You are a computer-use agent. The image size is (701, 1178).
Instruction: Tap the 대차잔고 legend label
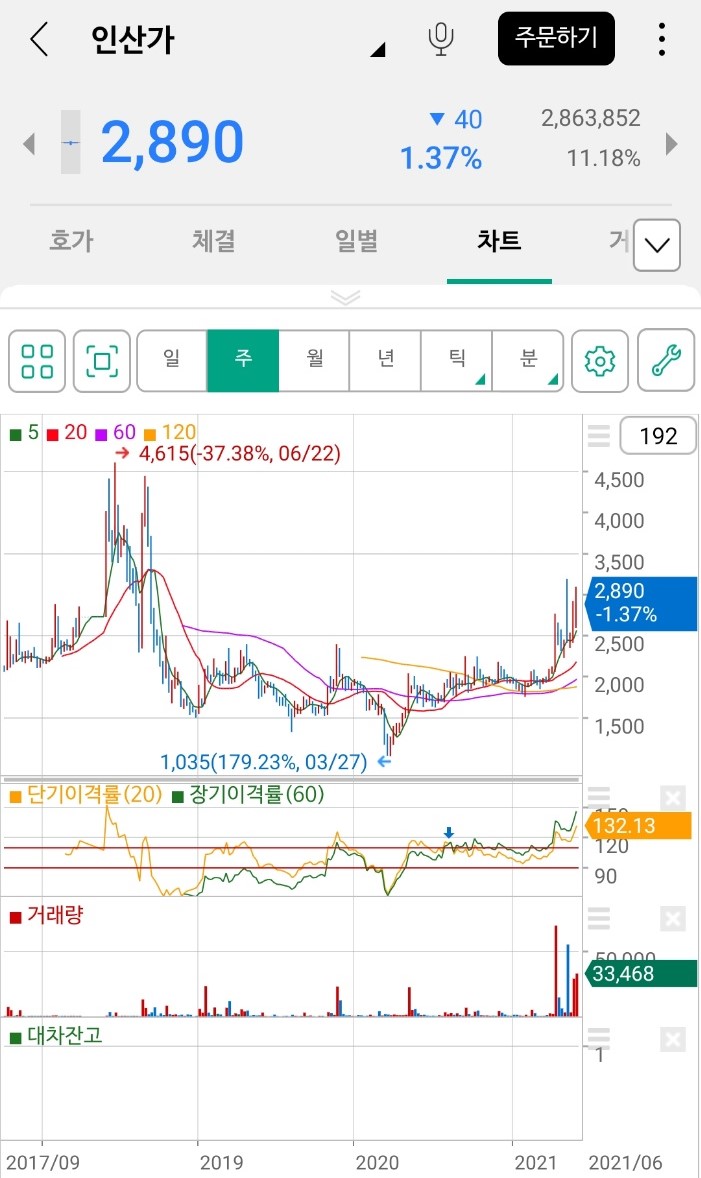point(56,1036)
